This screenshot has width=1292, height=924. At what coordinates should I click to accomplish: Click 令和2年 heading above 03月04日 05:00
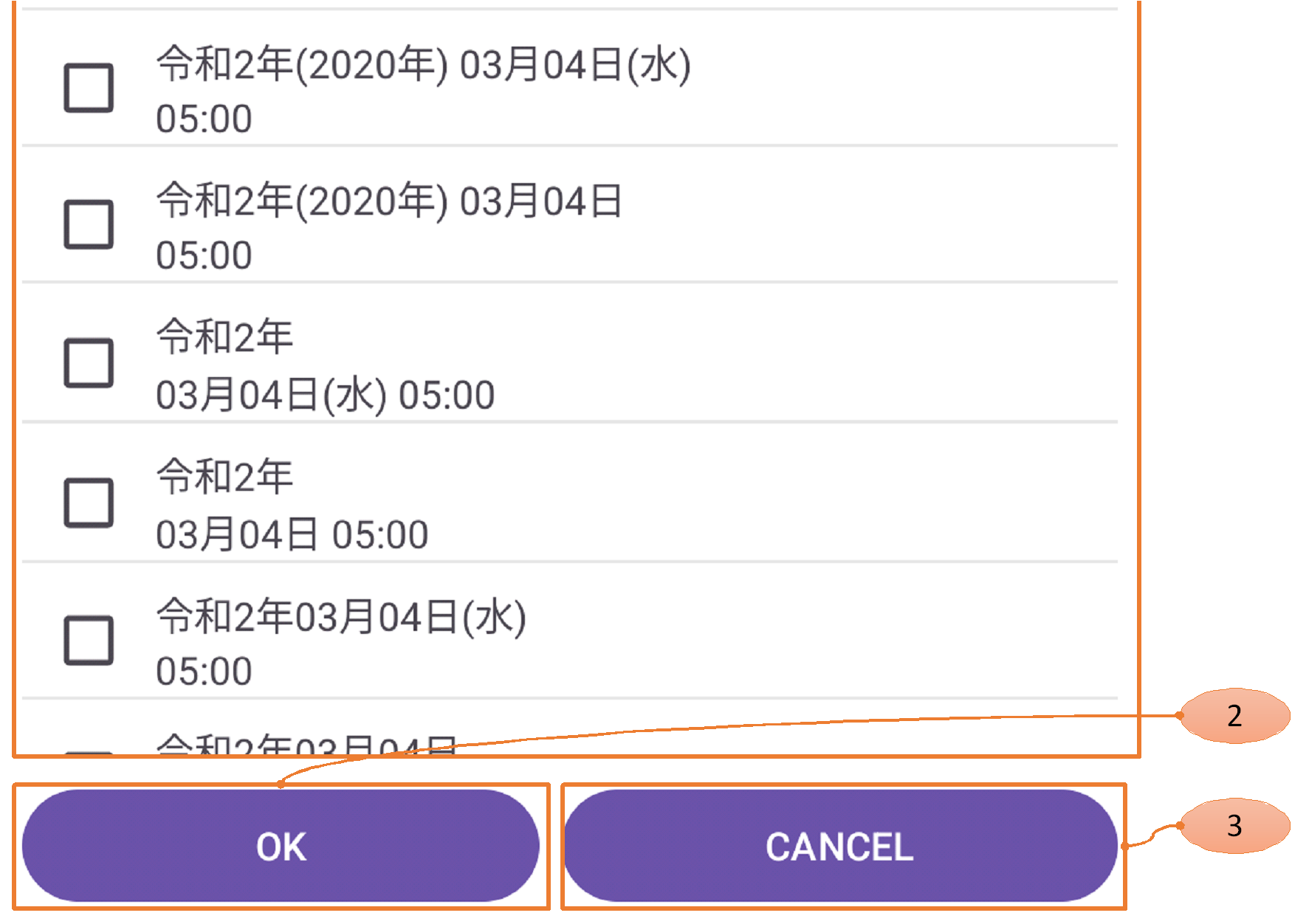coord(224,477)
